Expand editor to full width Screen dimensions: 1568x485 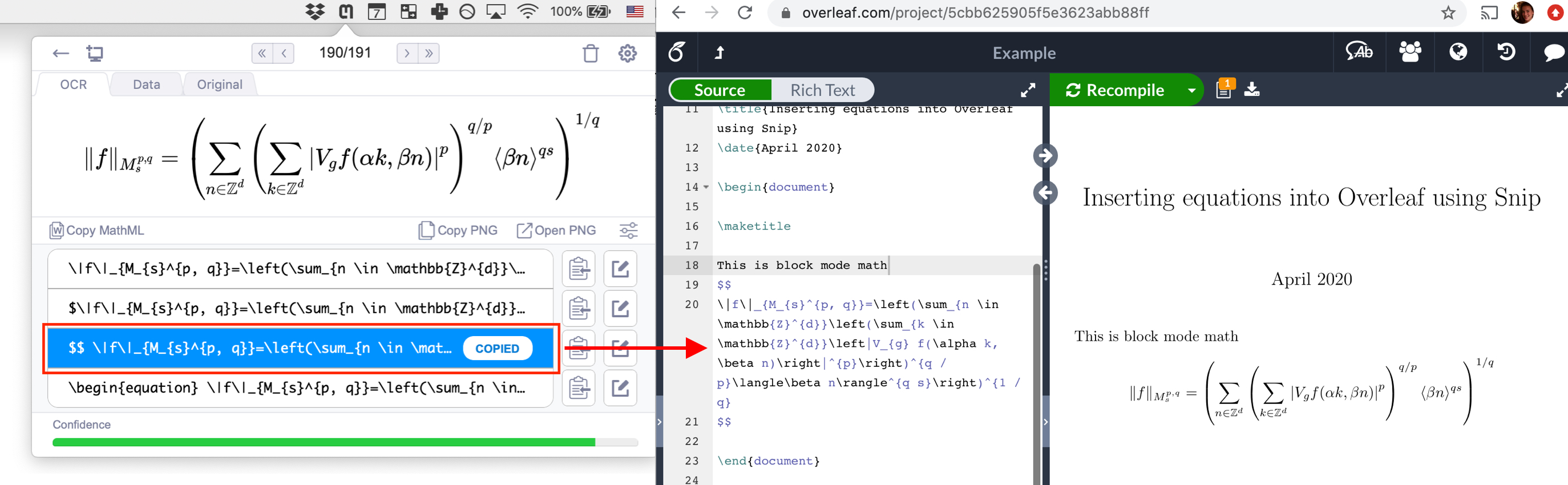pos(1028,90)
